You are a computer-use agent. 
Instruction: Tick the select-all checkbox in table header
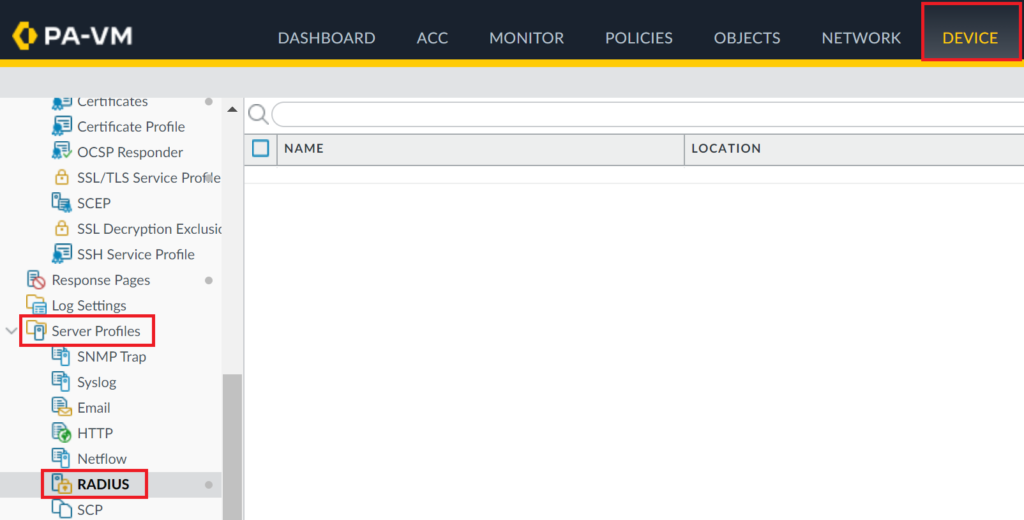pyautogui.click(x=261, y=148)
